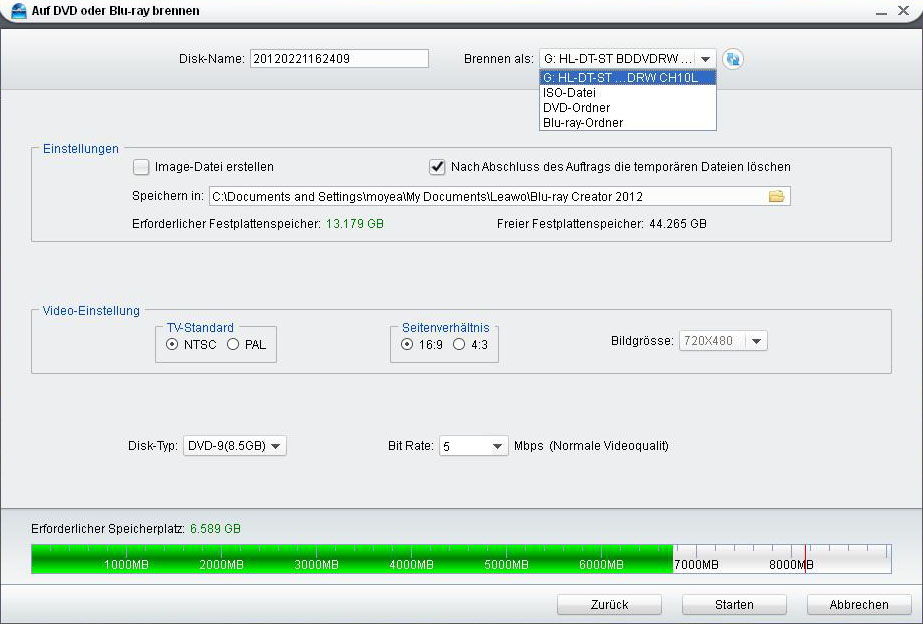
Task: Click the Zurück button
Action: 609,605
